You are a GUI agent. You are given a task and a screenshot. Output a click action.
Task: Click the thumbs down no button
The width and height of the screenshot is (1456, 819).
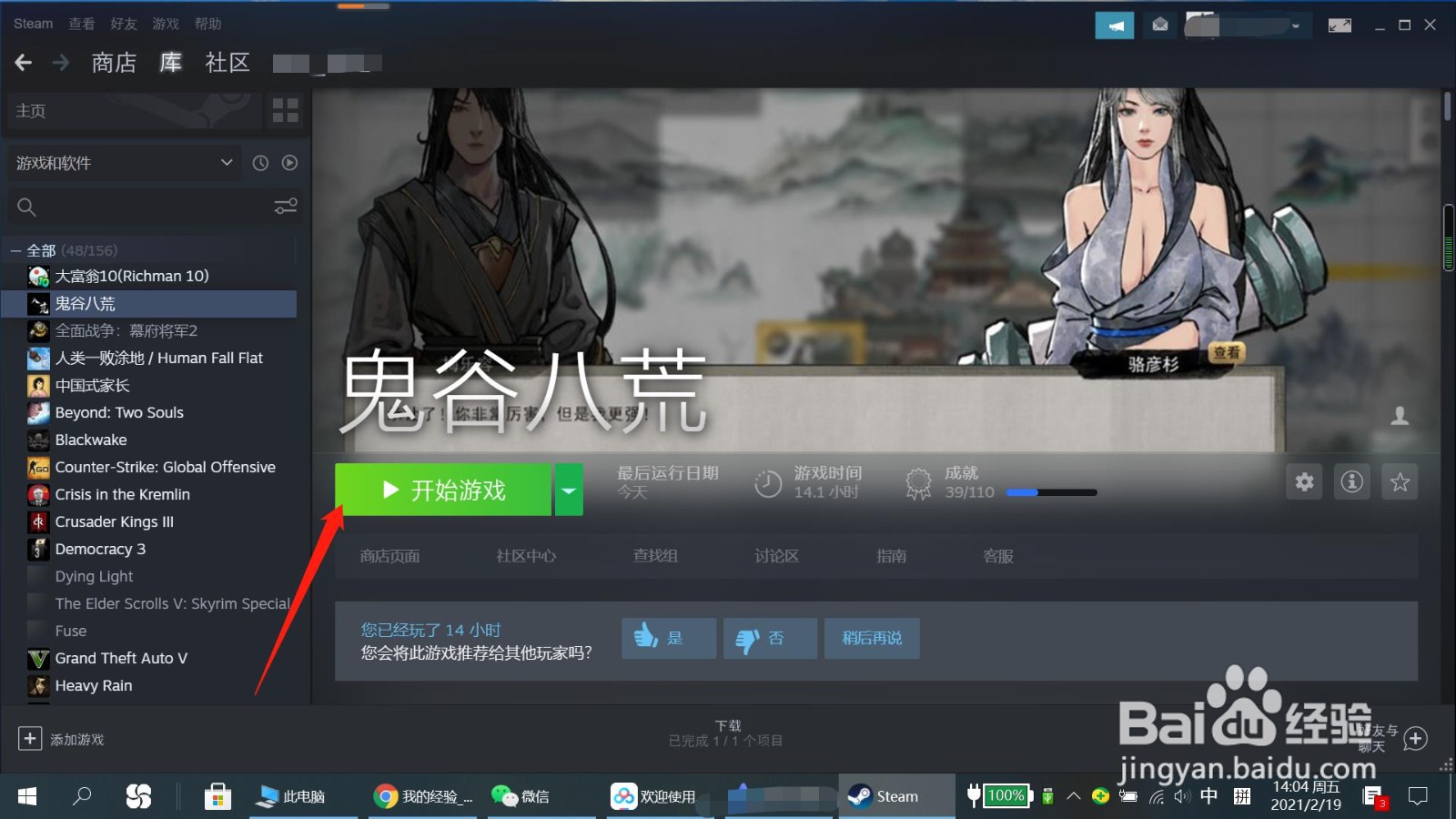click(770, 638)
